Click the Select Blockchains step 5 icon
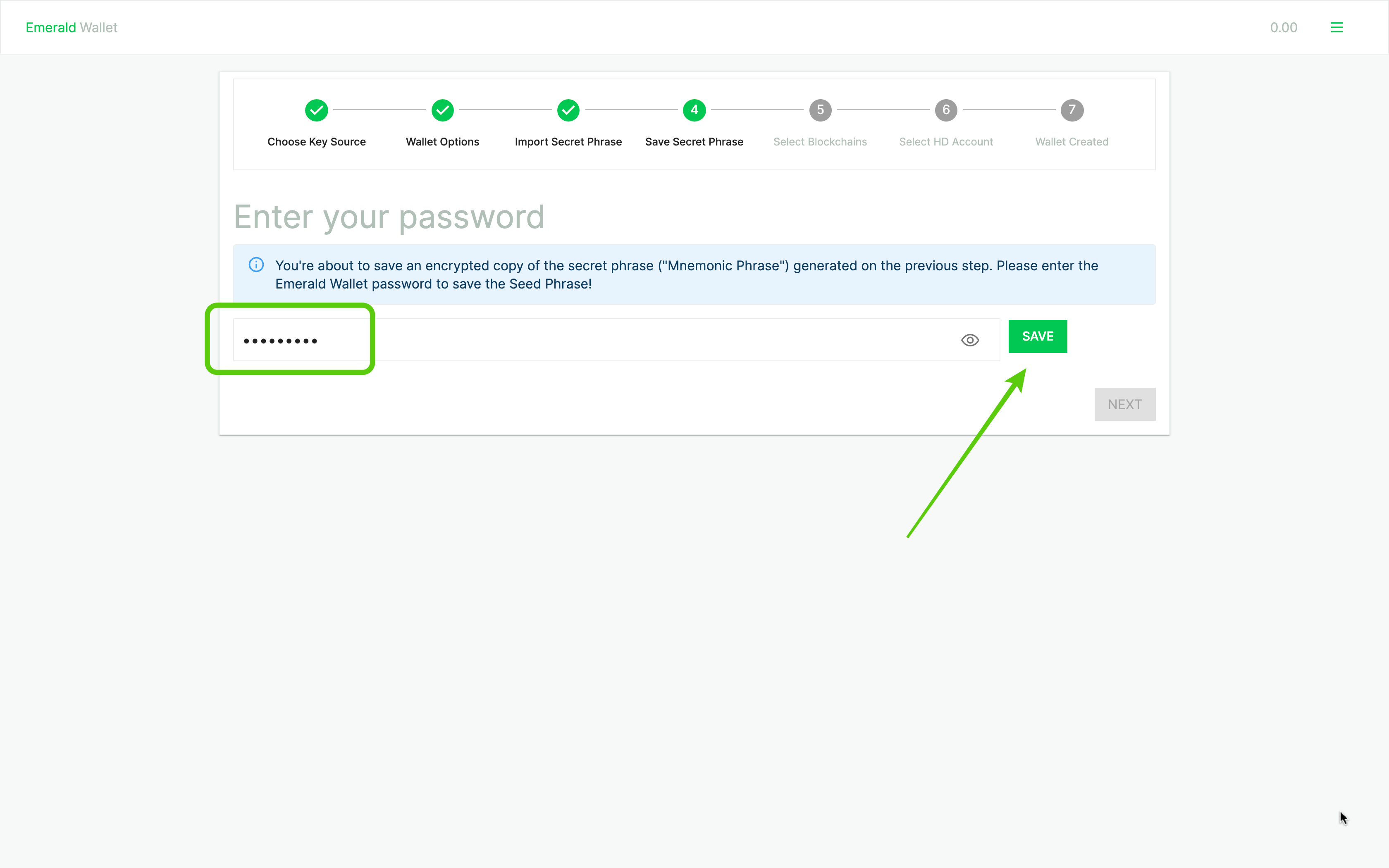 820,109
